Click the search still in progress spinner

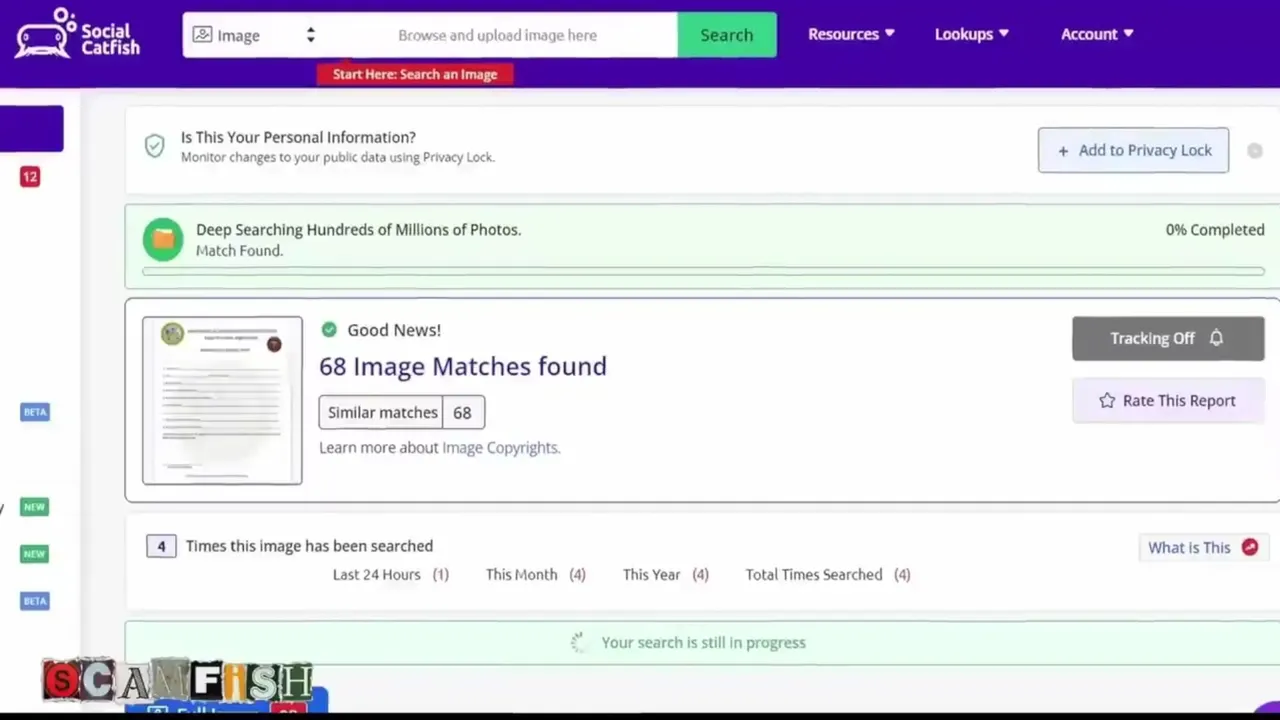tap(578, 642)
